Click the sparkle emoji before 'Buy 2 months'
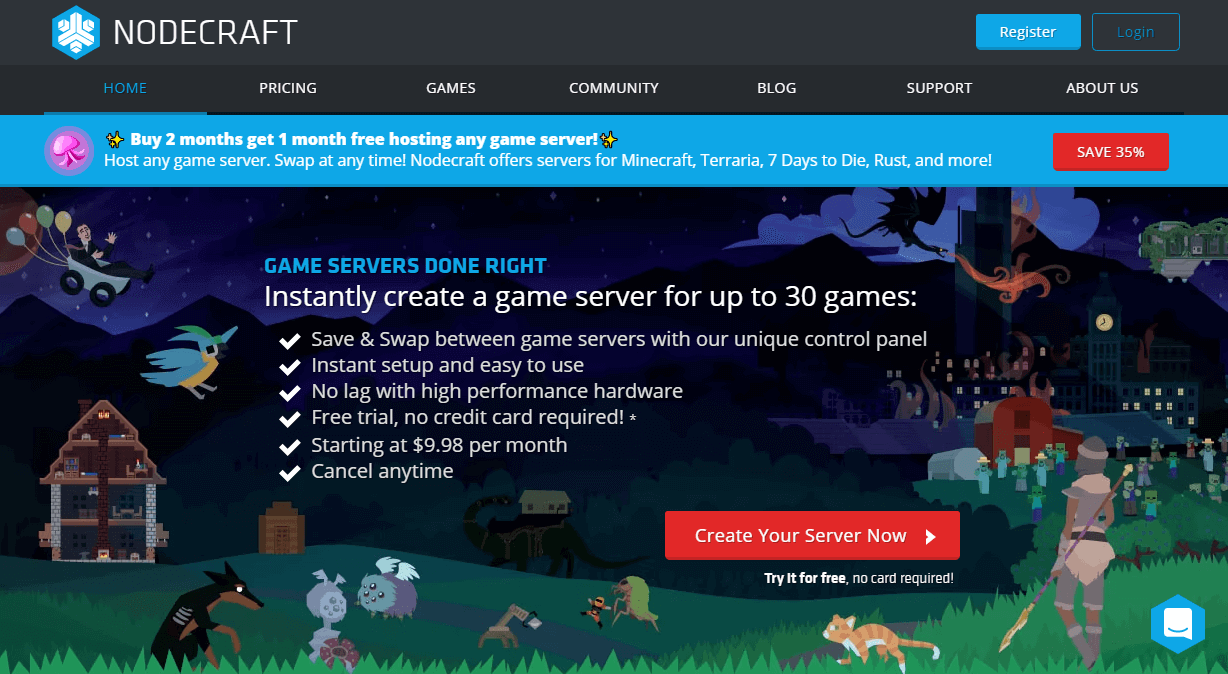1228x674 pixels. pyautogui.click(x=113, y=139)
